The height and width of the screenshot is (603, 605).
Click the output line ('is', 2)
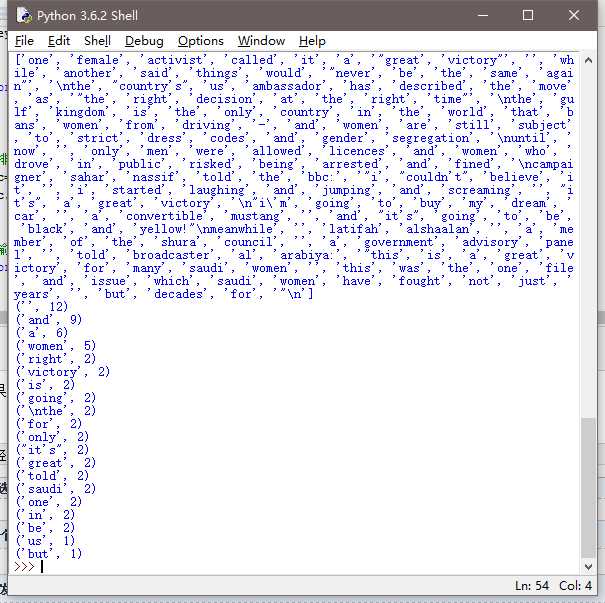point(45,385)
